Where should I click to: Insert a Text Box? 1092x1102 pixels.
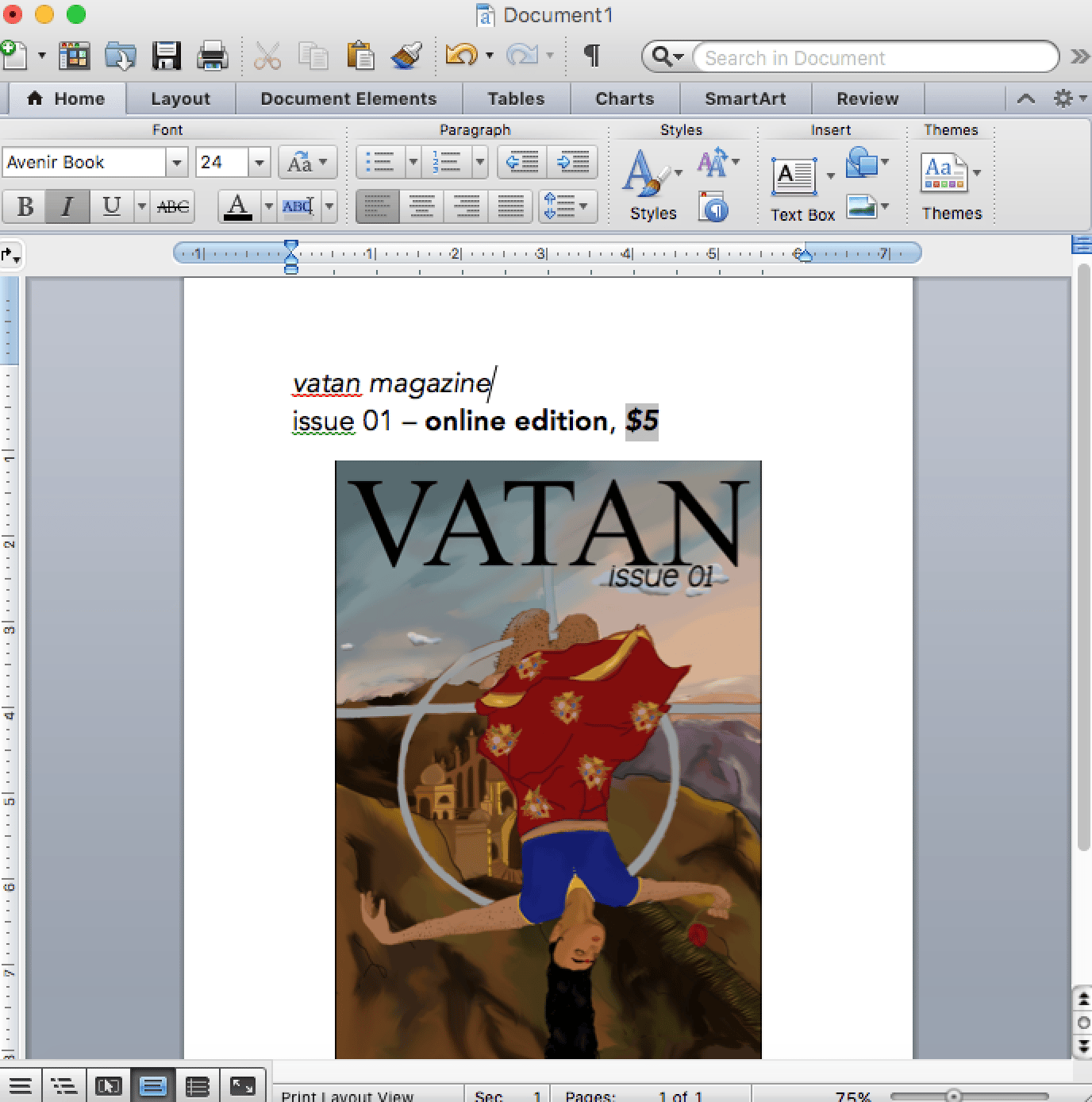tap(794, 177)
